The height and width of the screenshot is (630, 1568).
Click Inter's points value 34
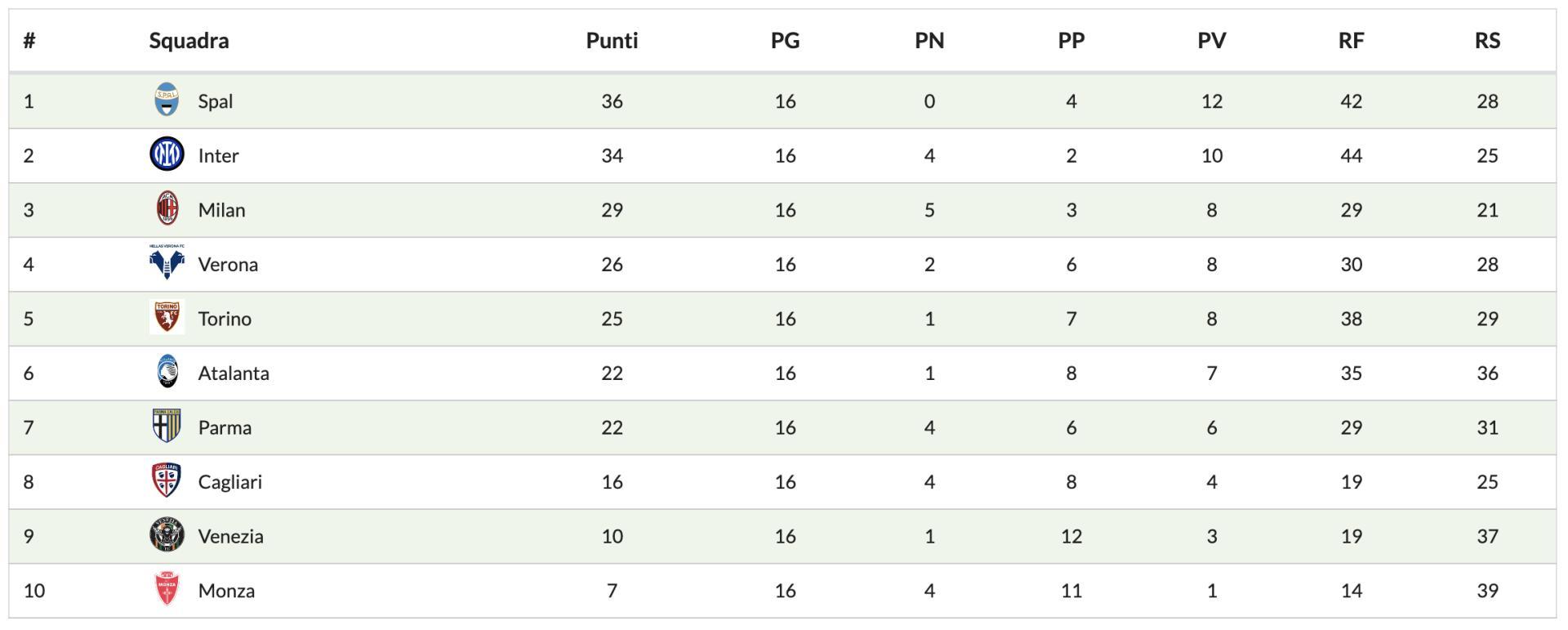612,155
